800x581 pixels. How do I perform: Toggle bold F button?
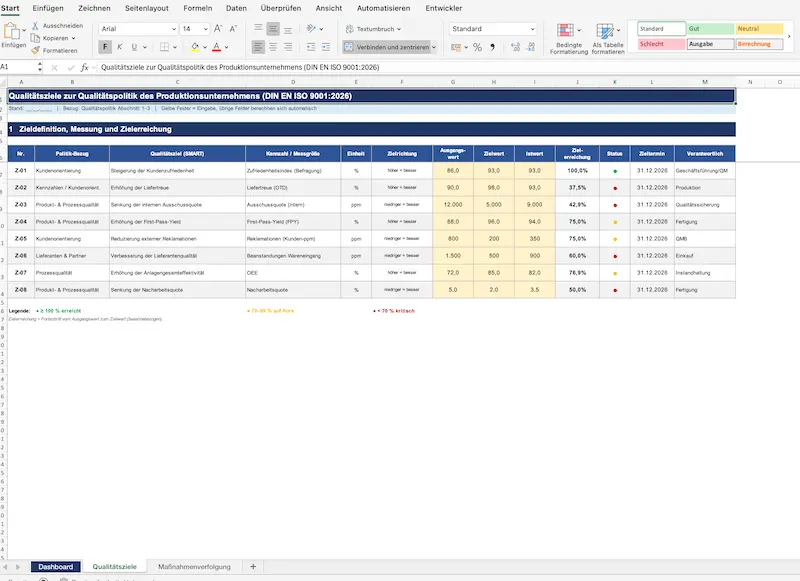[x=105, y=47]
